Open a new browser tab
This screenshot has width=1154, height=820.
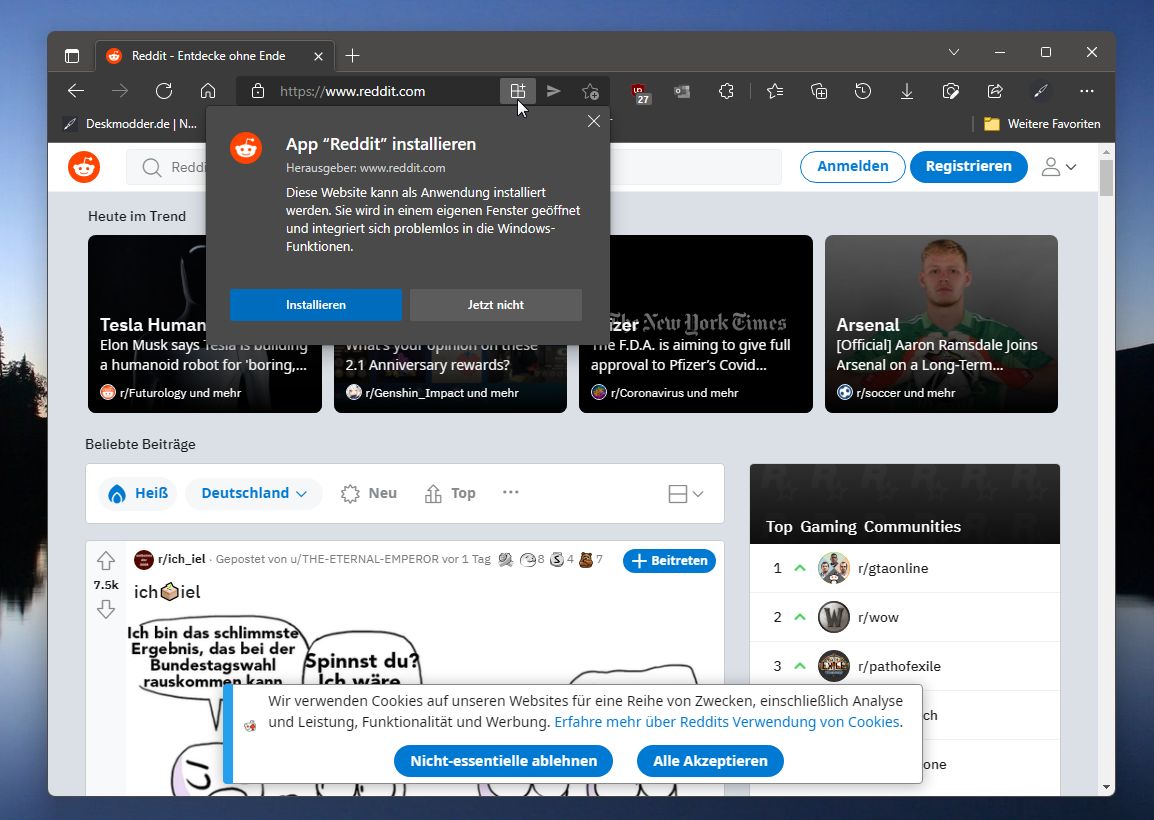point(353,56)
